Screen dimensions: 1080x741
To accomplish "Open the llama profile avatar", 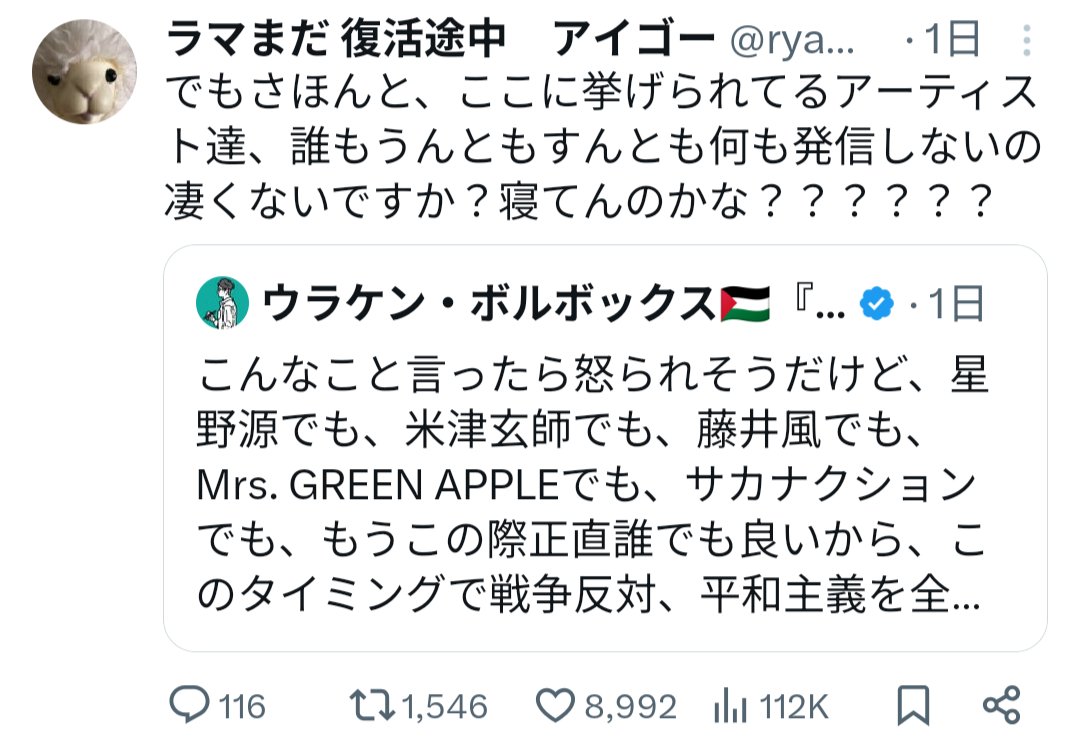I will (x=84, y=72).
